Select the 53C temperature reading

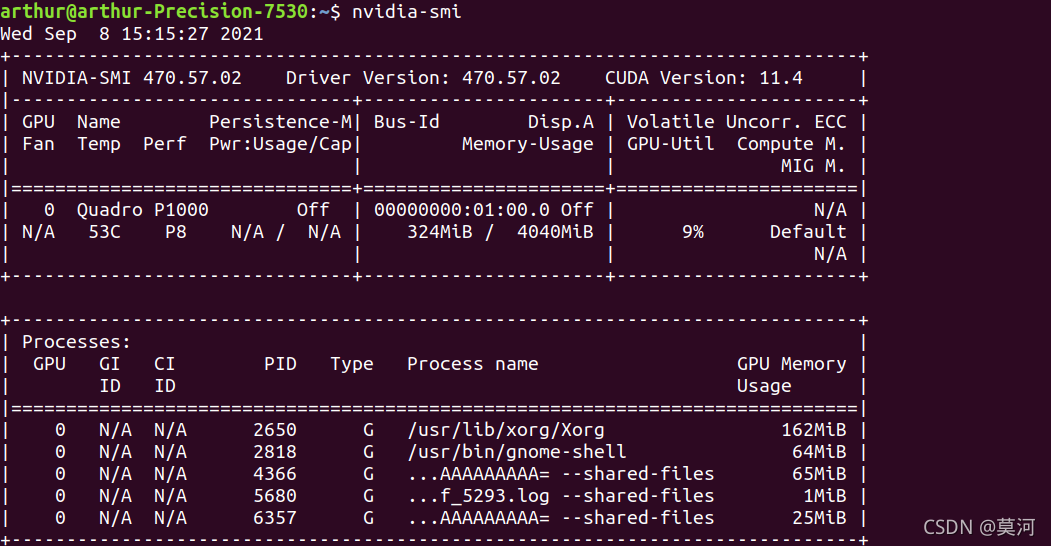click(x=105, y=232)
